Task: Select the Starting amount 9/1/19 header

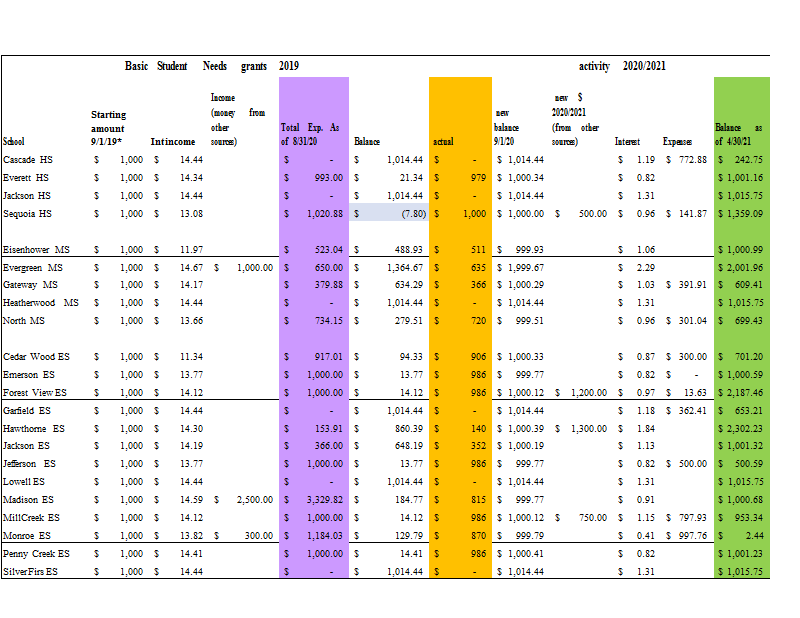Action: pyautogui.click(x=108, y=128)
